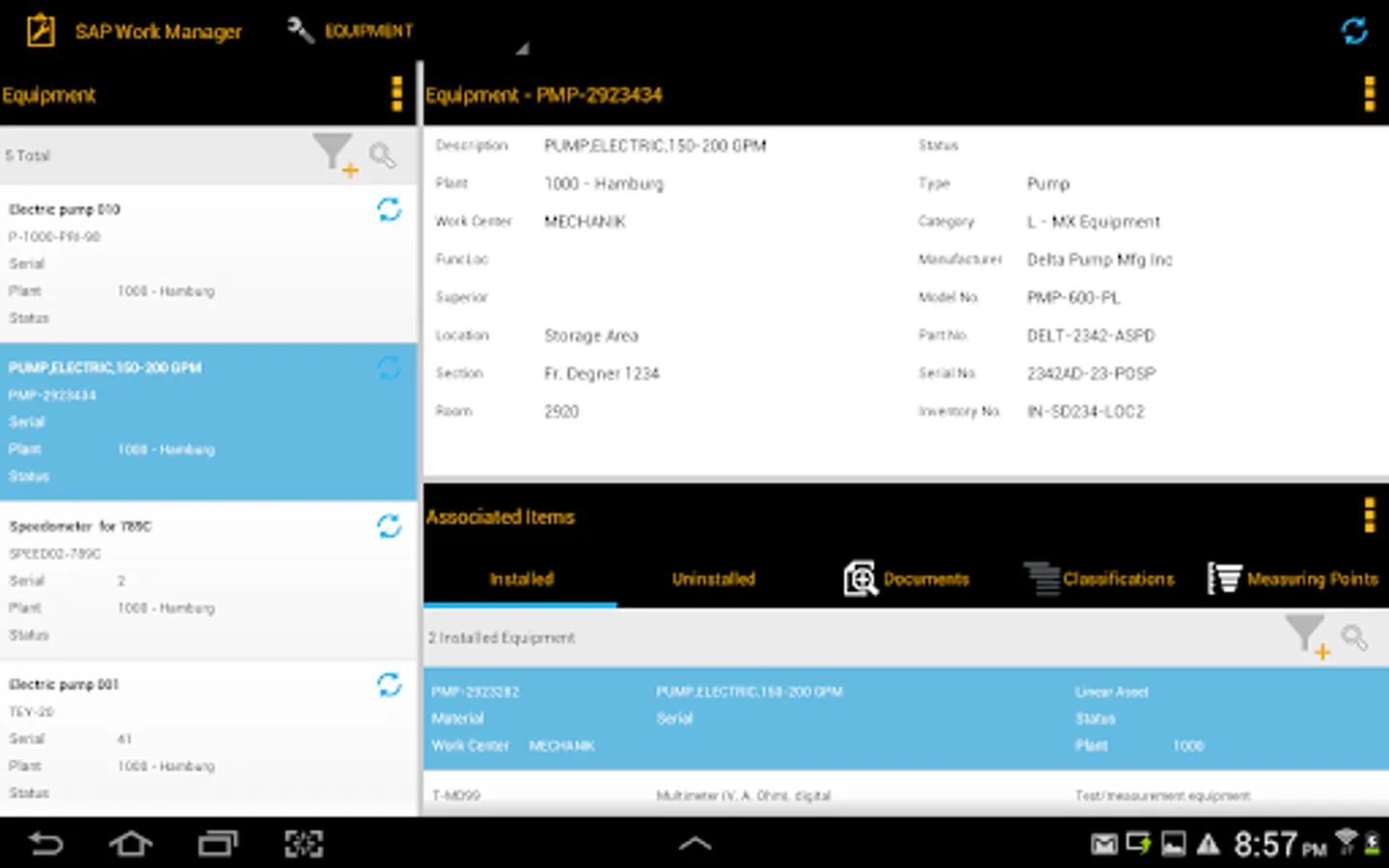
Task: Select the Model No. value PMP-600-PL
Action: [x=1074, y=298]
